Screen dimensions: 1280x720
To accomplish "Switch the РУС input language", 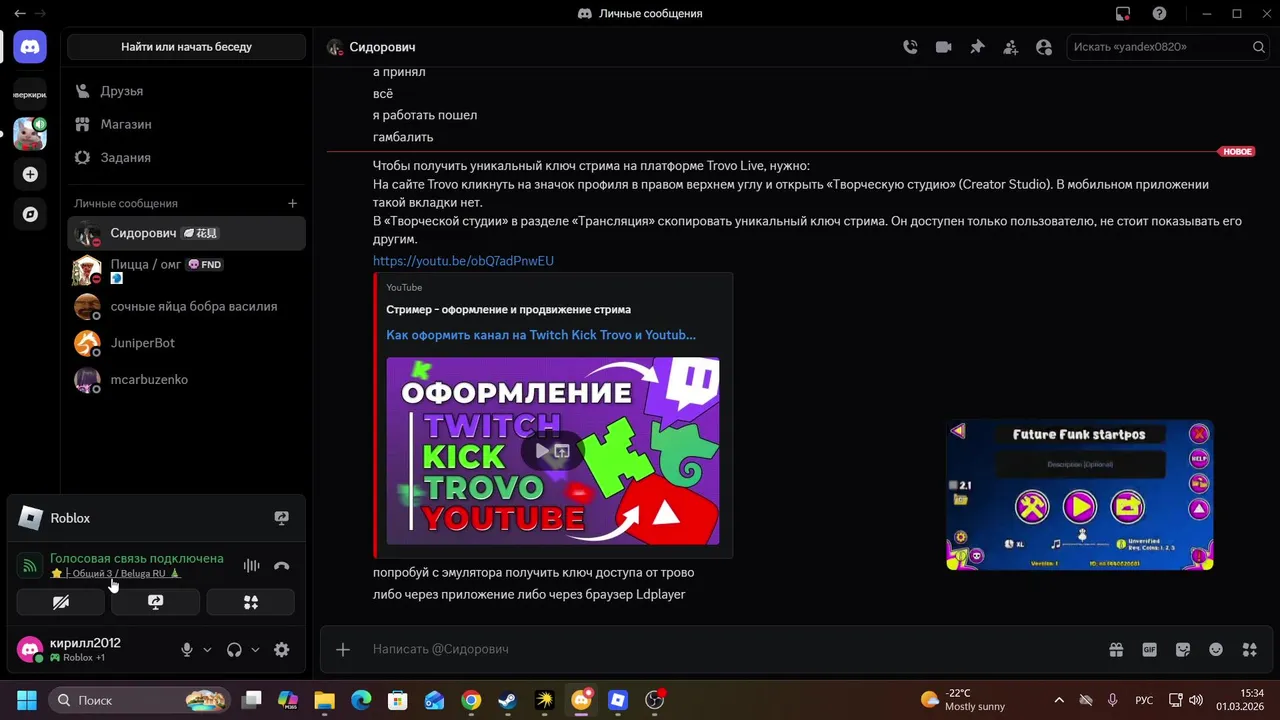I will [1144, 700].
